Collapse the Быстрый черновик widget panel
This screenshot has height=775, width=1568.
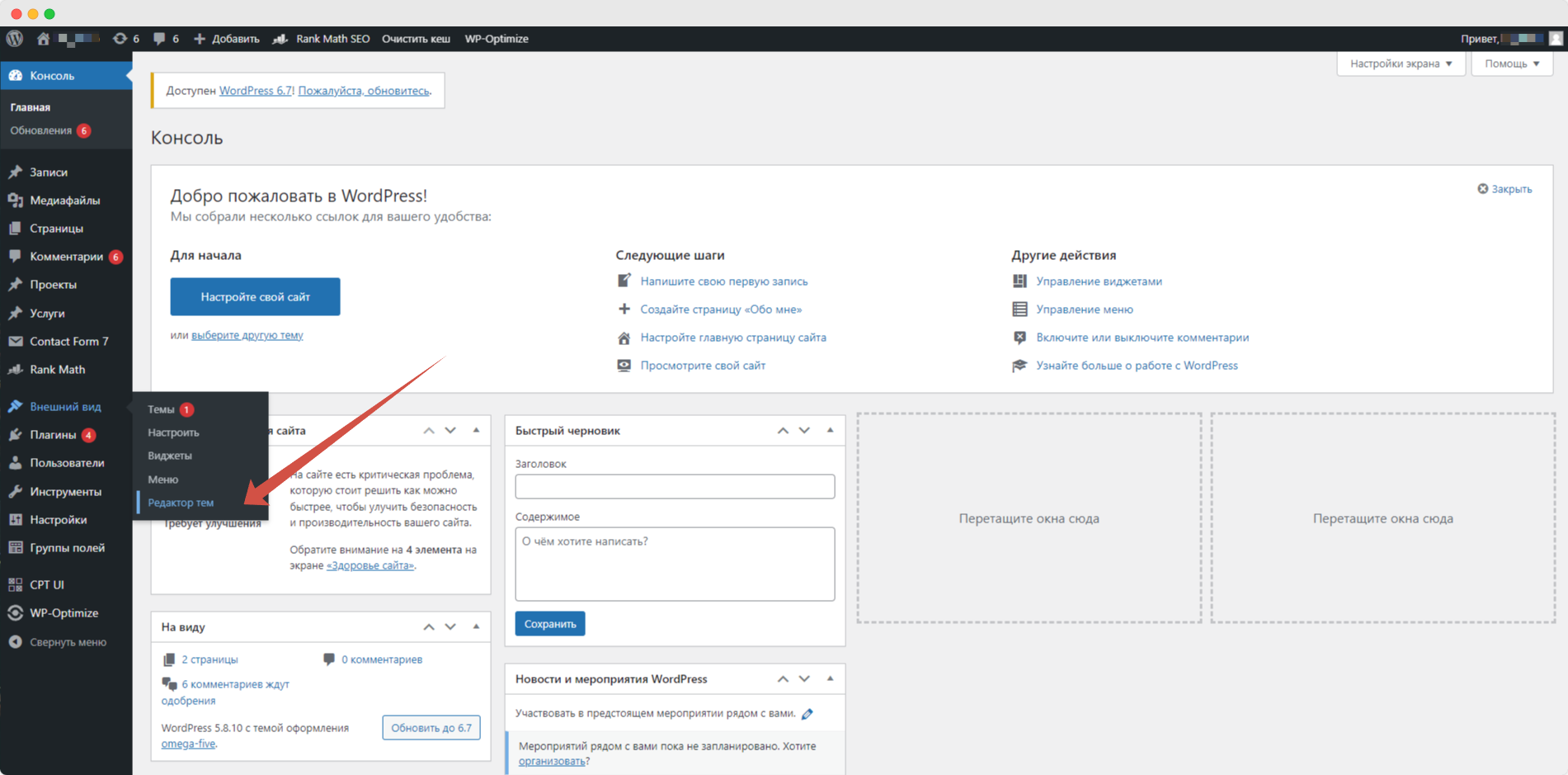click(830, 430)
